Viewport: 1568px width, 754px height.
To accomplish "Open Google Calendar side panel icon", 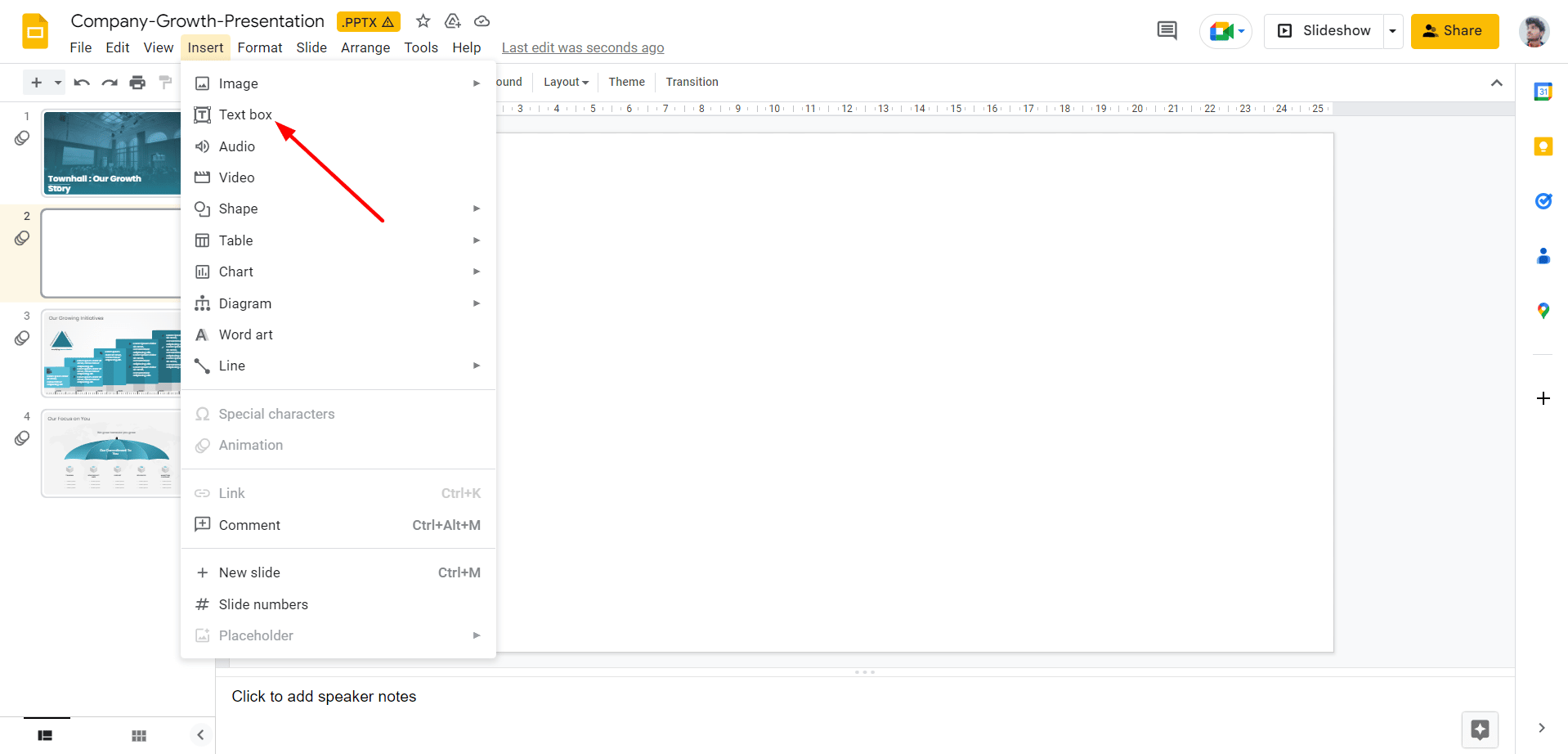I will click(x=1543, y=92).
